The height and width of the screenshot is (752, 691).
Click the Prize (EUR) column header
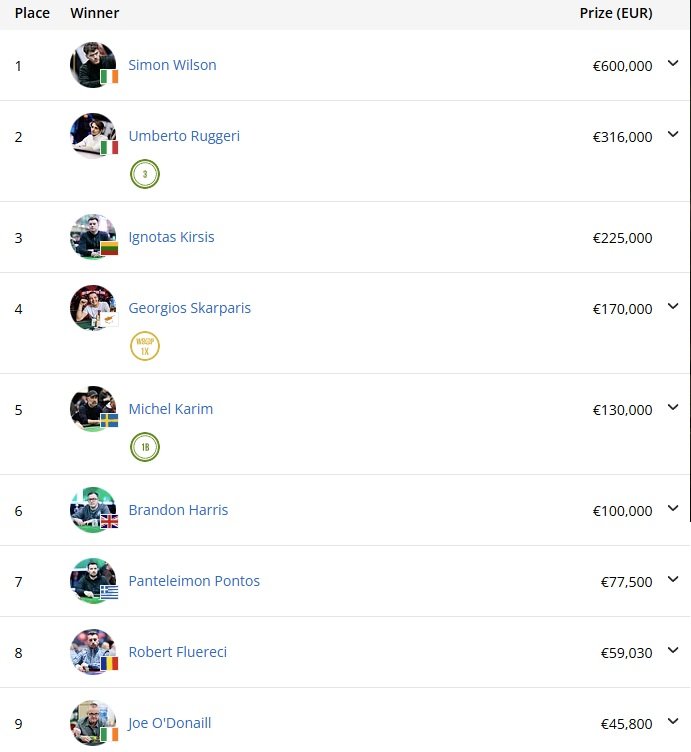pyautogui.click(x=616, y=13)
